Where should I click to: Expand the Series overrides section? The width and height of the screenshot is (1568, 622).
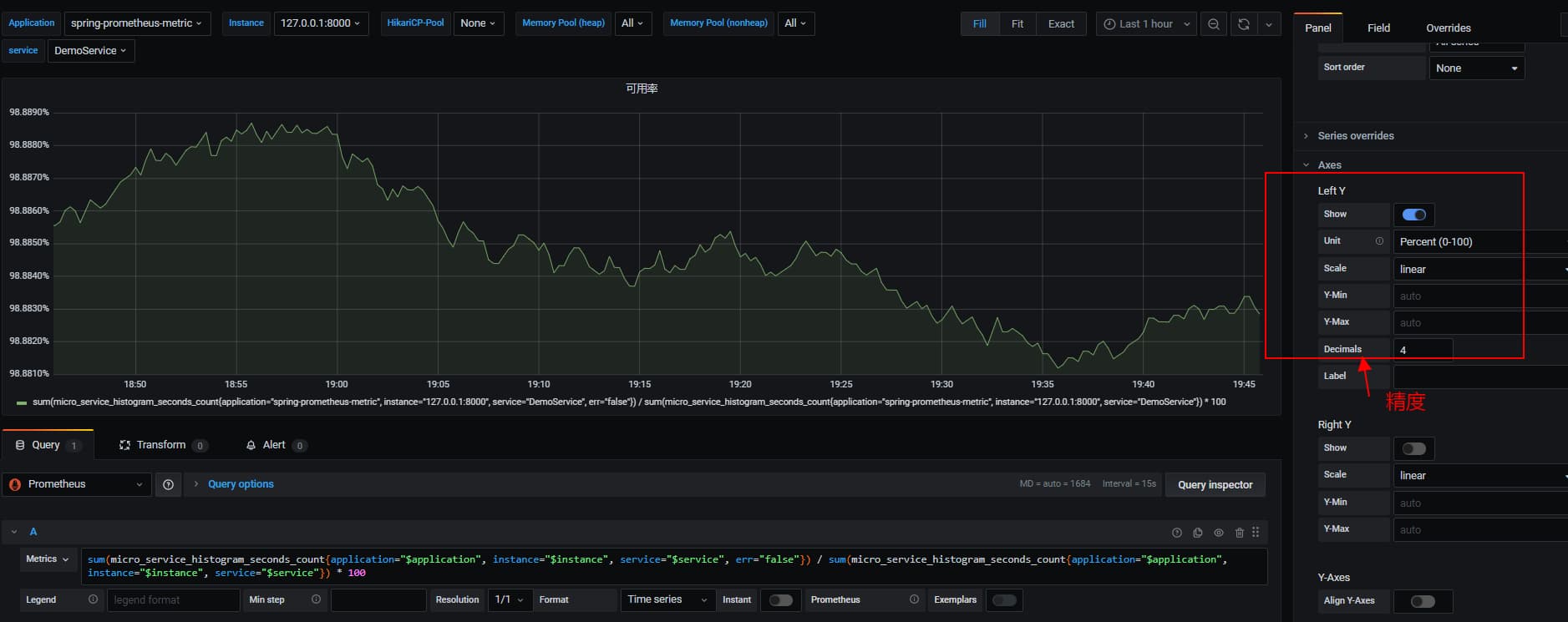(x=1355, y=136)
